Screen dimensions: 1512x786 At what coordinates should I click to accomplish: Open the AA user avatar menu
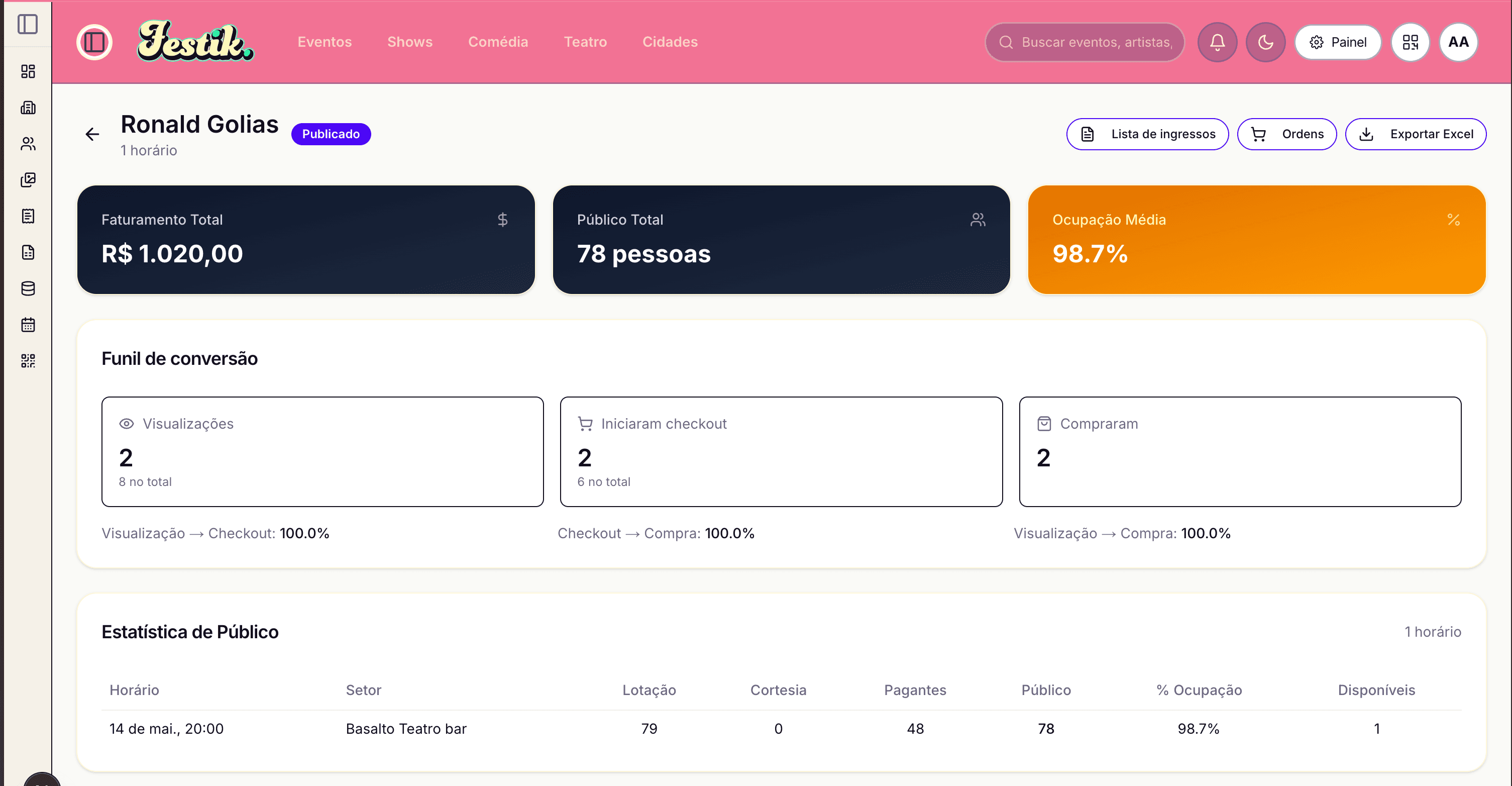[1458, 42]
